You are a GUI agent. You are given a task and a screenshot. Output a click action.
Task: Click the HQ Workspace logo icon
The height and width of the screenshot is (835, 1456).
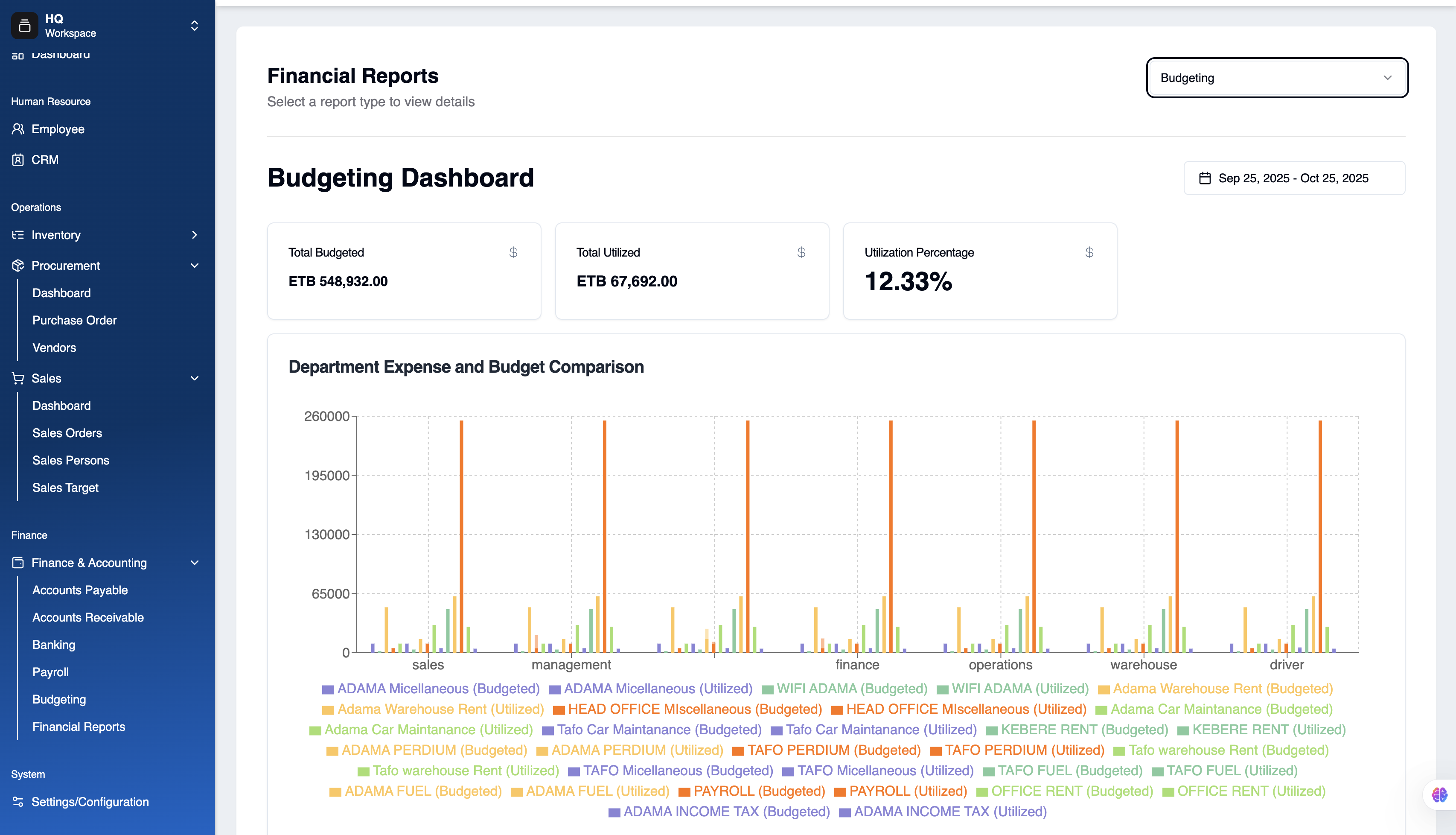click(x=24, y=26)
